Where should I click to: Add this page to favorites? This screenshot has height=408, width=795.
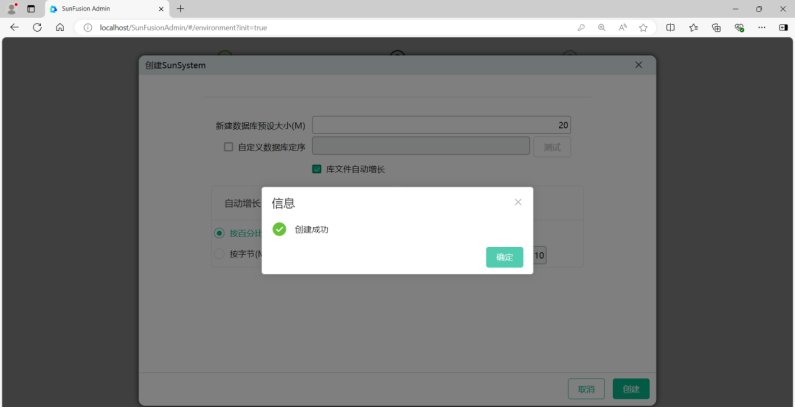coord(643,28)
